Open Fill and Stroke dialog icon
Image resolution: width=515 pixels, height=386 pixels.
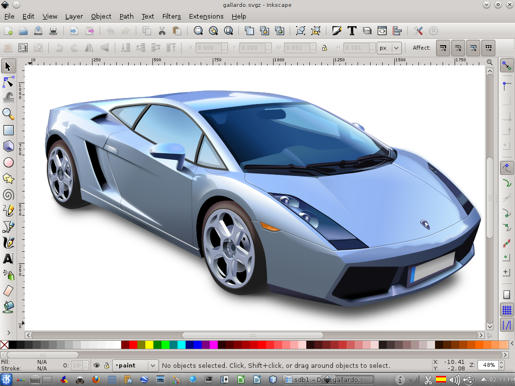tap(337, 31)
